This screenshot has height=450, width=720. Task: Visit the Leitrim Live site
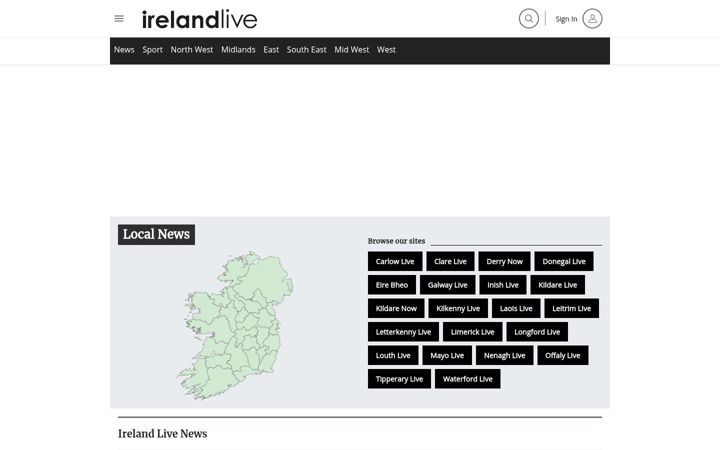tap(572, 308)
